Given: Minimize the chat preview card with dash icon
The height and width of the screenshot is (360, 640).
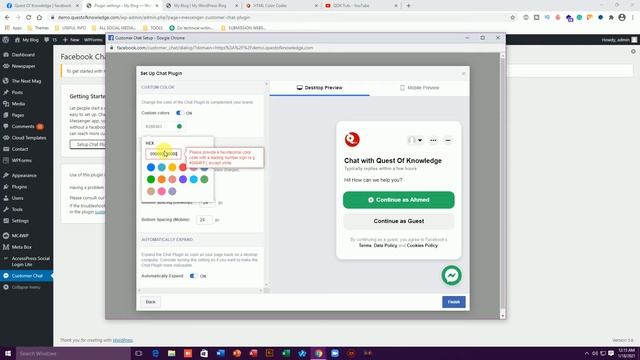Looking at the screenshot, I should click(x=448, y=140).
